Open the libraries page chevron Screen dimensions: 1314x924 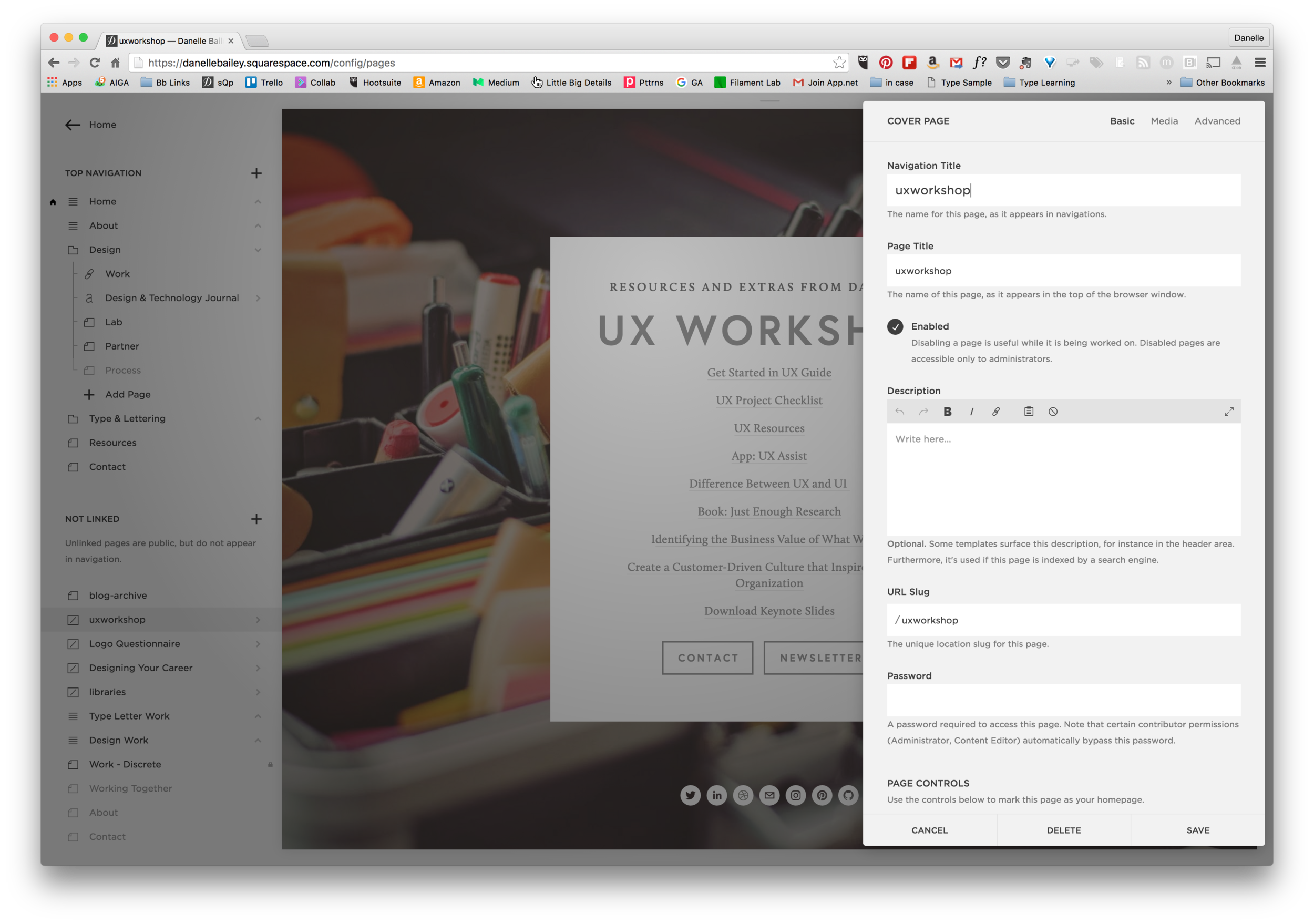click(258, 692)
